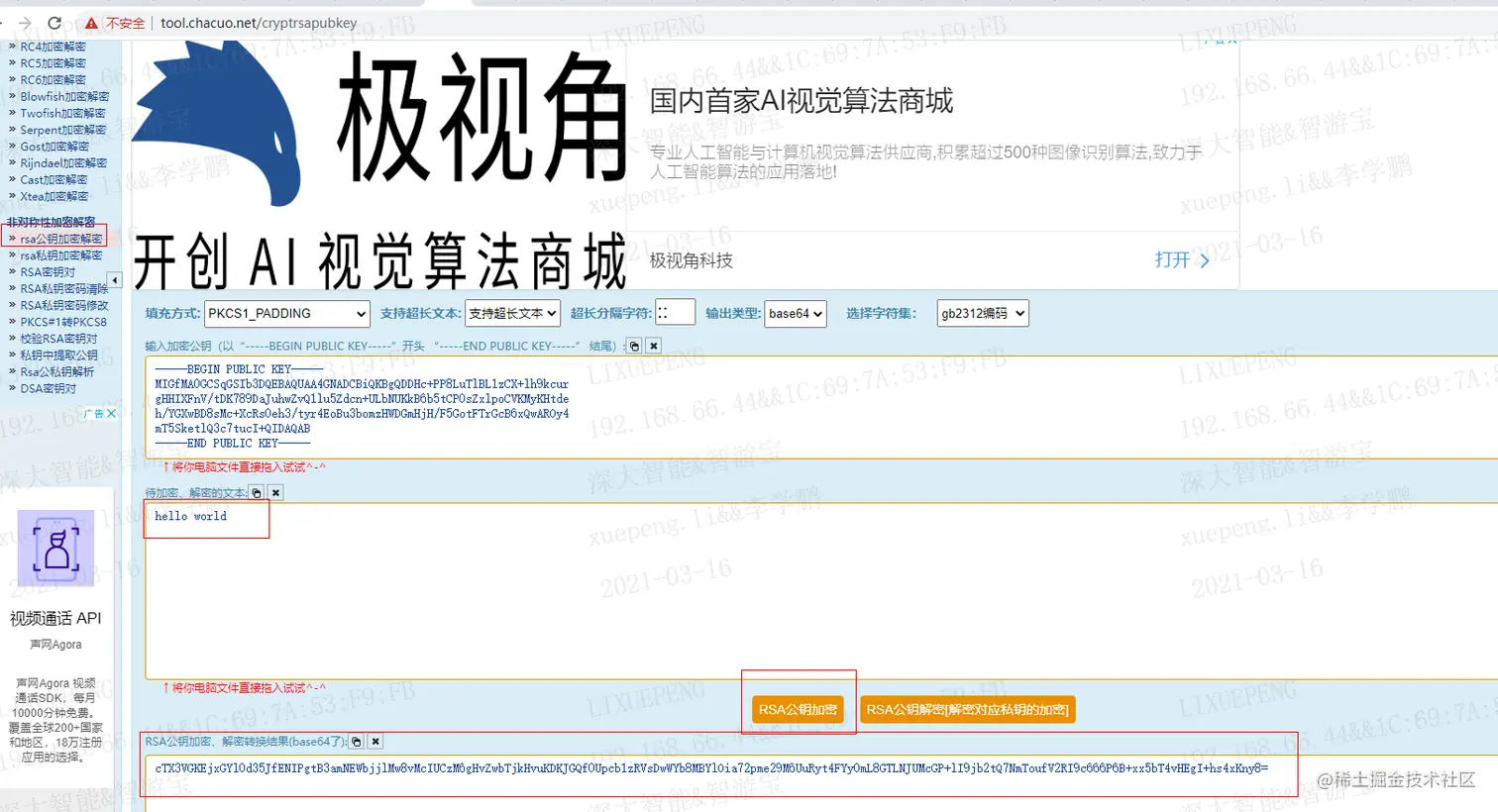Open Rijndael加密解密 tool

pos(63,162)
